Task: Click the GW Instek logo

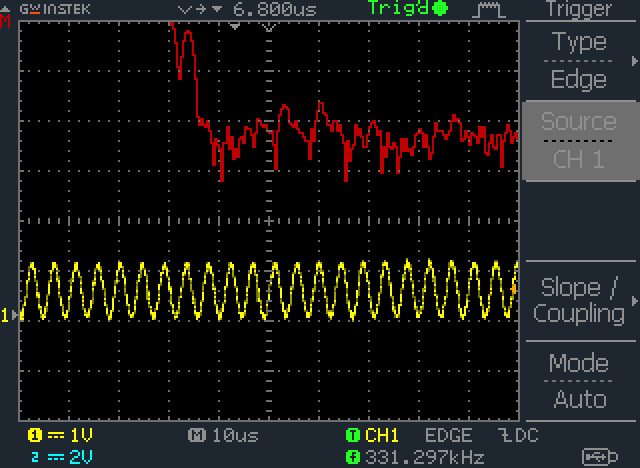Action: (x=55, y=9)
